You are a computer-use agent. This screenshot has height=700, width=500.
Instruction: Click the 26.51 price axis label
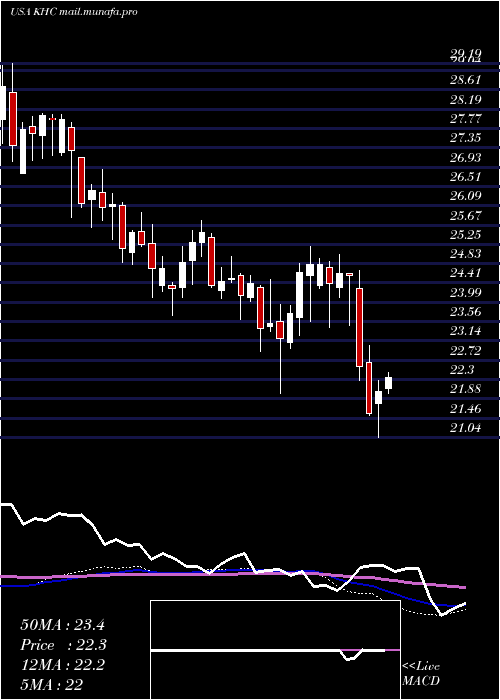tap(466, 177)
